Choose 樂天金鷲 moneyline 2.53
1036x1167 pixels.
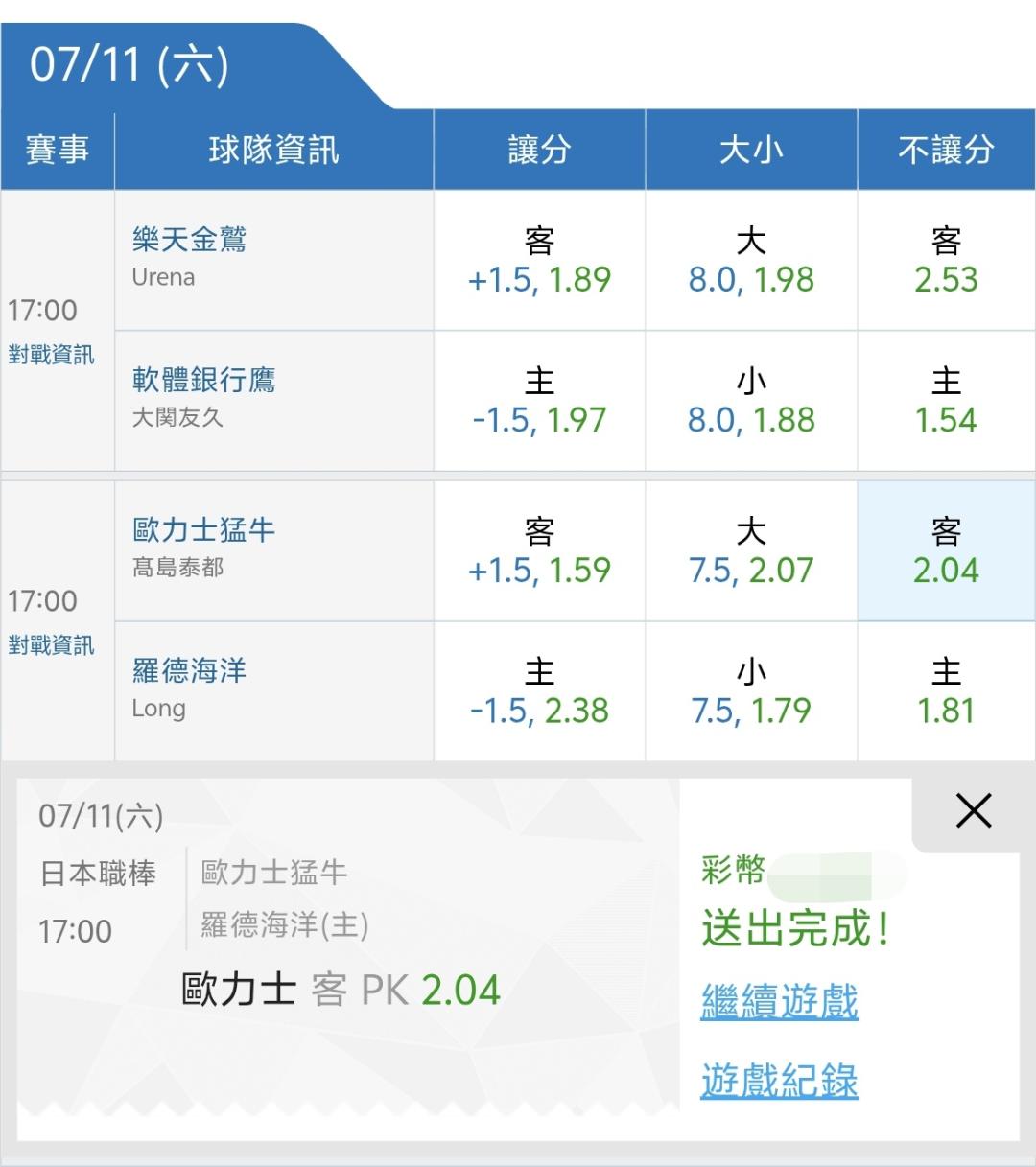(946, 261)
